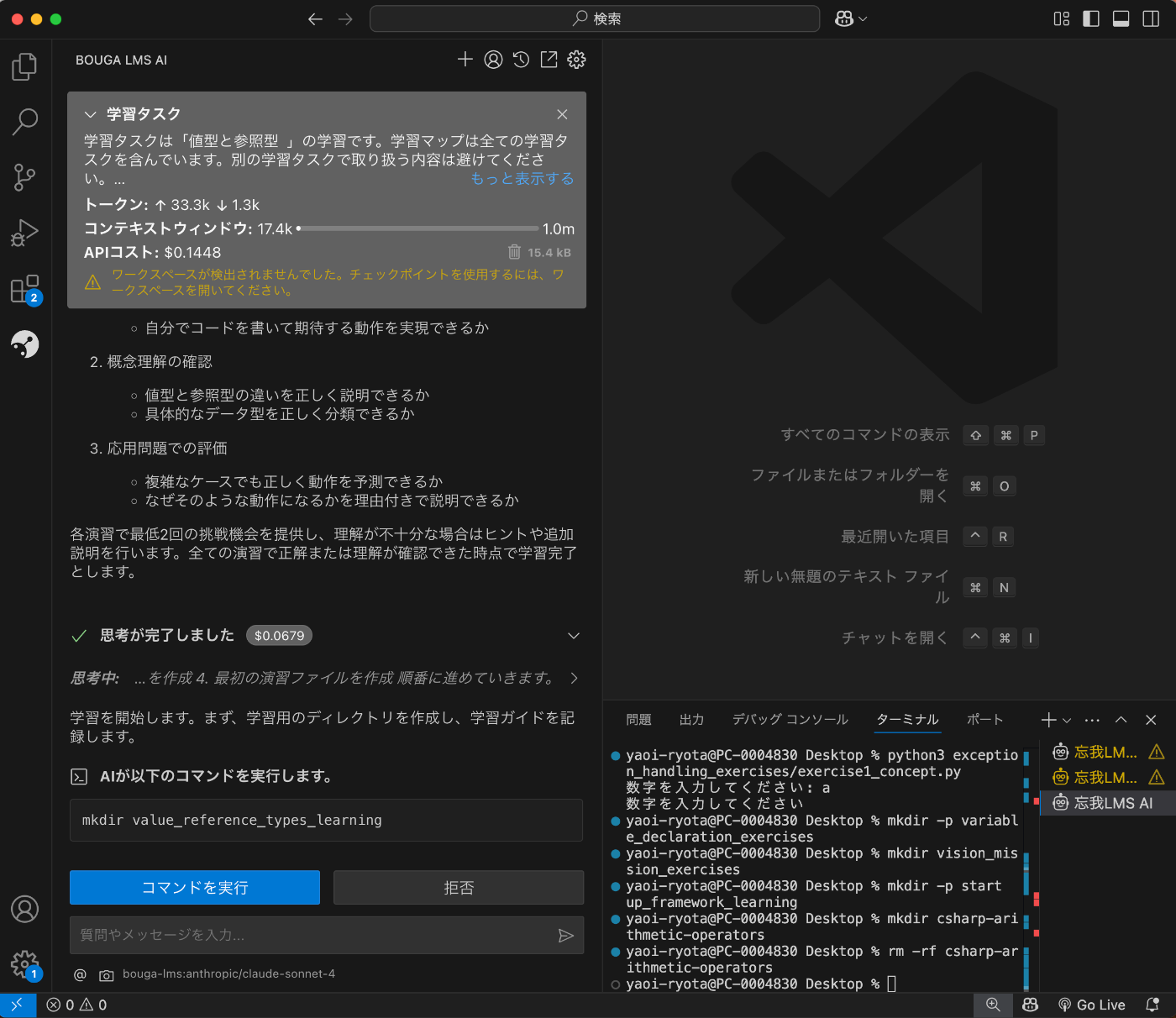Close the bottom panel
This screenshot has width=1176, height=1018.
point(1152,720)
